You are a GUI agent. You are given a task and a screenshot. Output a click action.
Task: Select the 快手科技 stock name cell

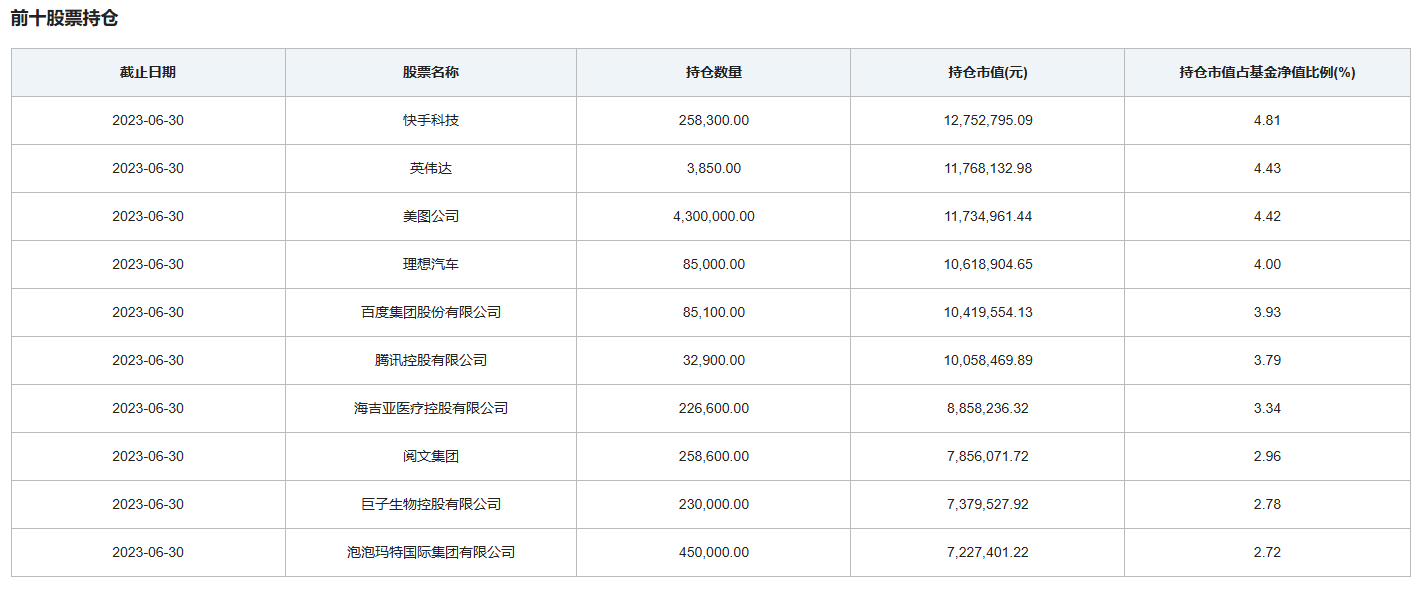431,121
